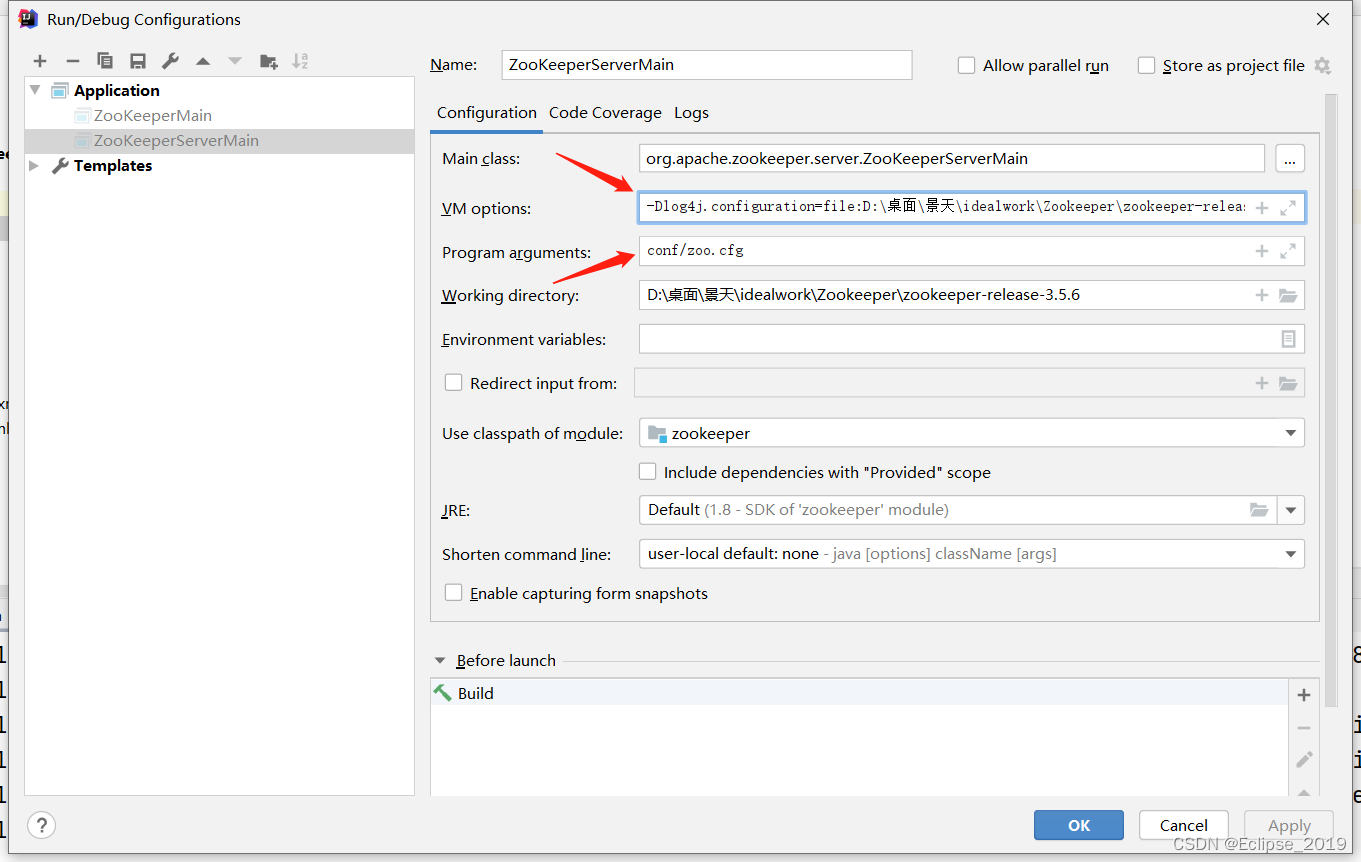Click the OK button
Viewport: 1361px width, 862px height.
pyautogui.click(x=1079, y=825)
